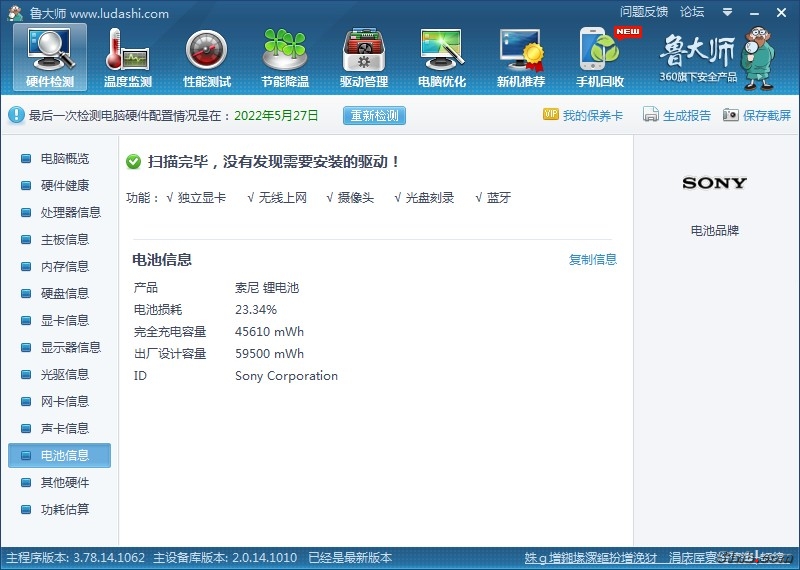Viewport: 800px width, 570px height.
Task: Open 硬盘信息 sidebar item
Action: coord(64,294)
